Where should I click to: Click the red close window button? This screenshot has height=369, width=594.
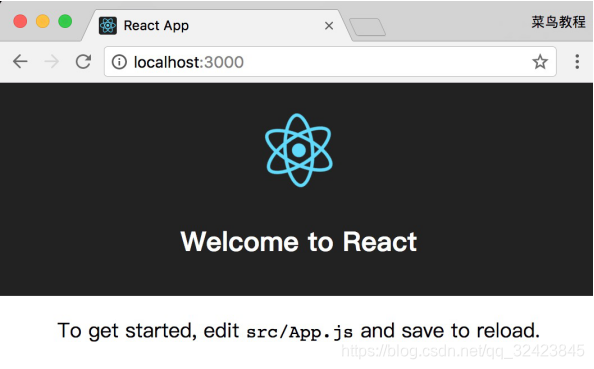tap(20, 21)
